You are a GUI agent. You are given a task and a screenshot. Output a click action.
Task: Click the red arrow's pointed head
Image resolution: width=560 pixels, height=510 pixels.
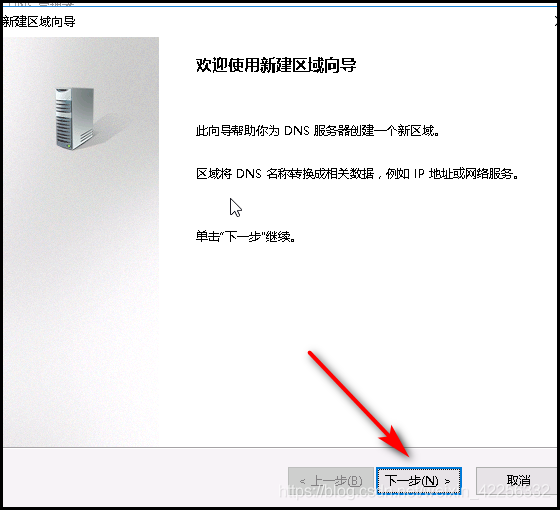click(396, 442)
